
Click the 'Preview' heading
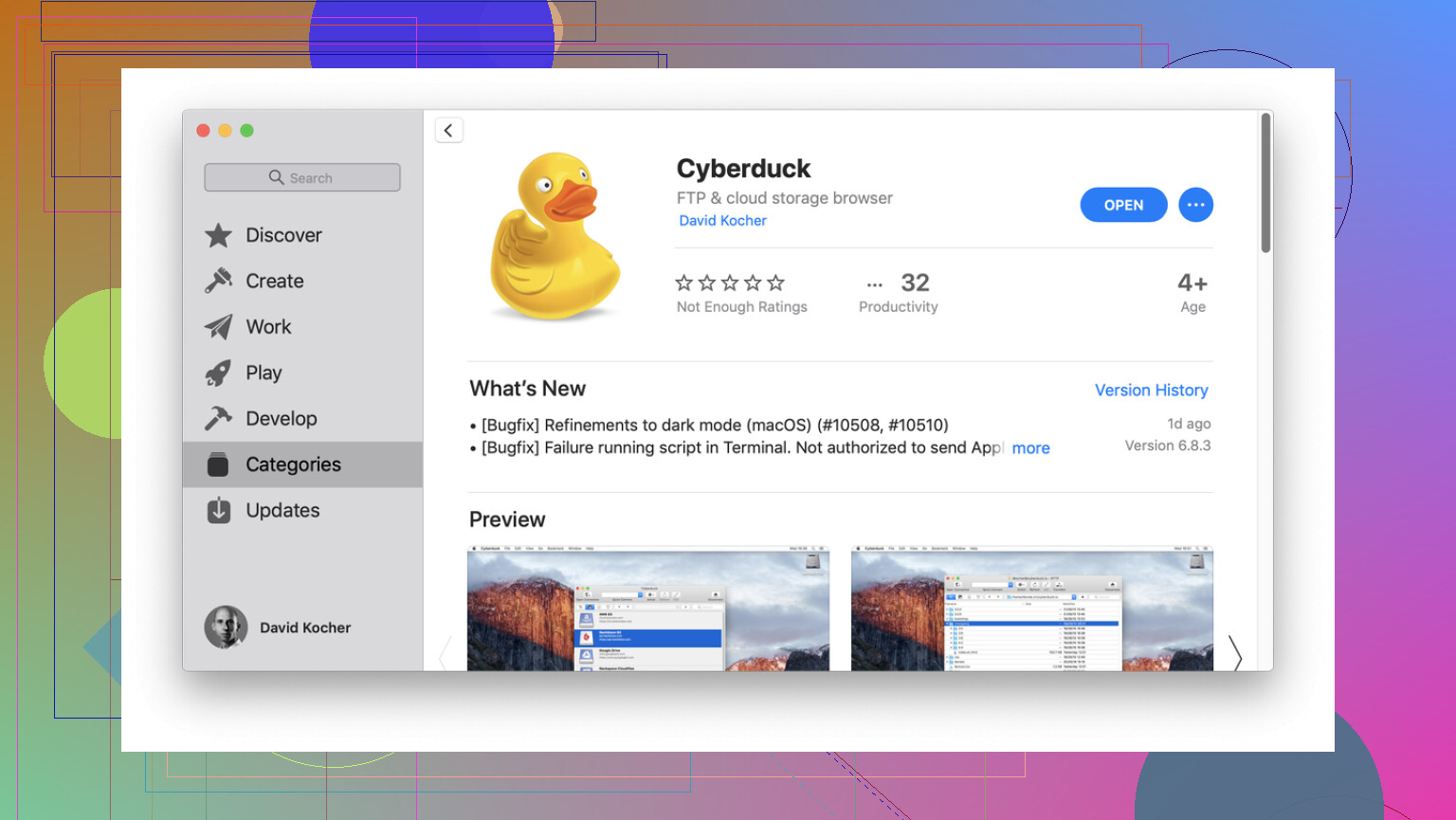pos(507,519)
